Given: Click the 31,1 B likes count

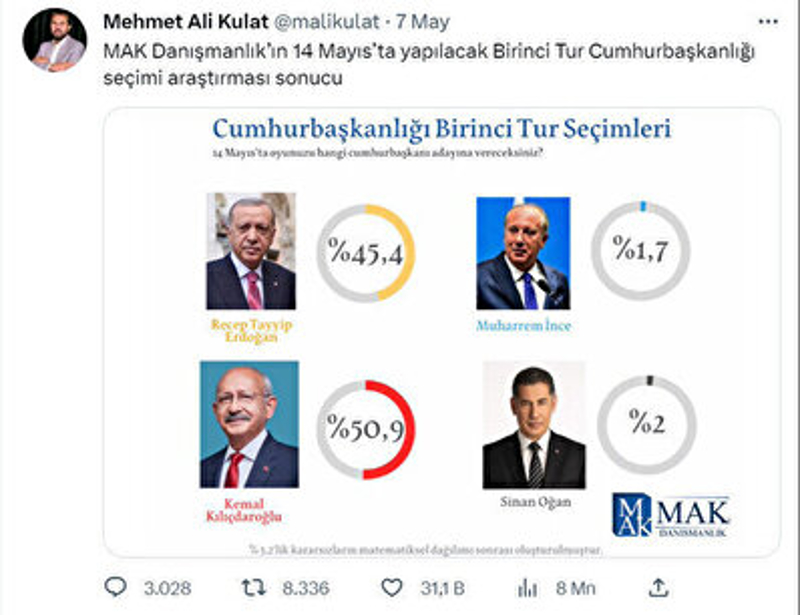Looking at the screenshot, I should (x=442, y=588).
